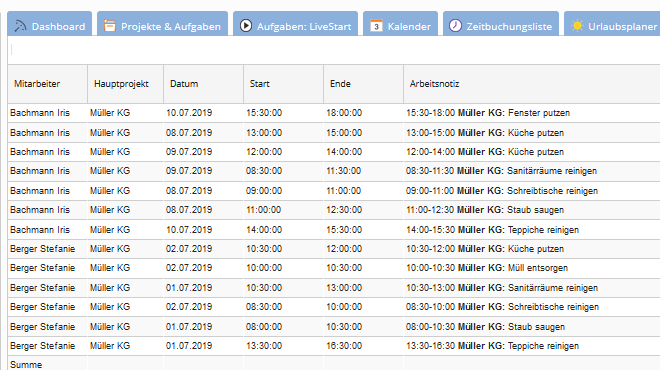
Task: Click date 10.07.2019 in the 14:00:00 start row
Action: (x=189, y=230)
